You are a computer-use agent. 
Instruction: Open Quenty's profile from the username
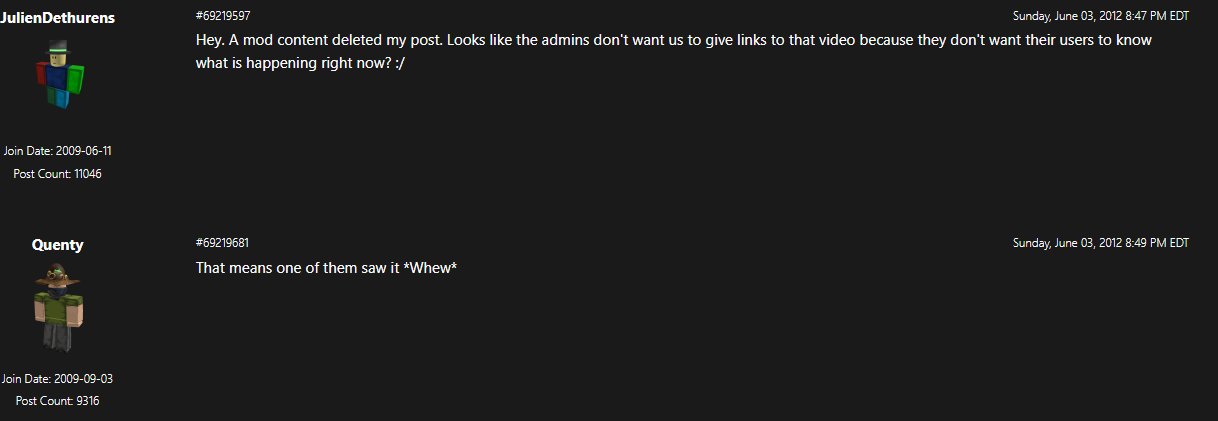pos(57,245)
